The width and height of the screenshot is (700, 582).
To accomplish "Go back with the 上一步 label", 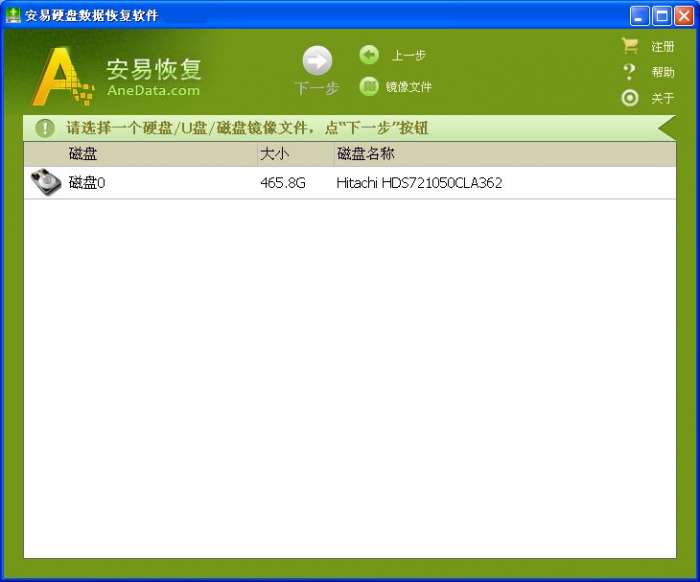I will tap(408, 55).
